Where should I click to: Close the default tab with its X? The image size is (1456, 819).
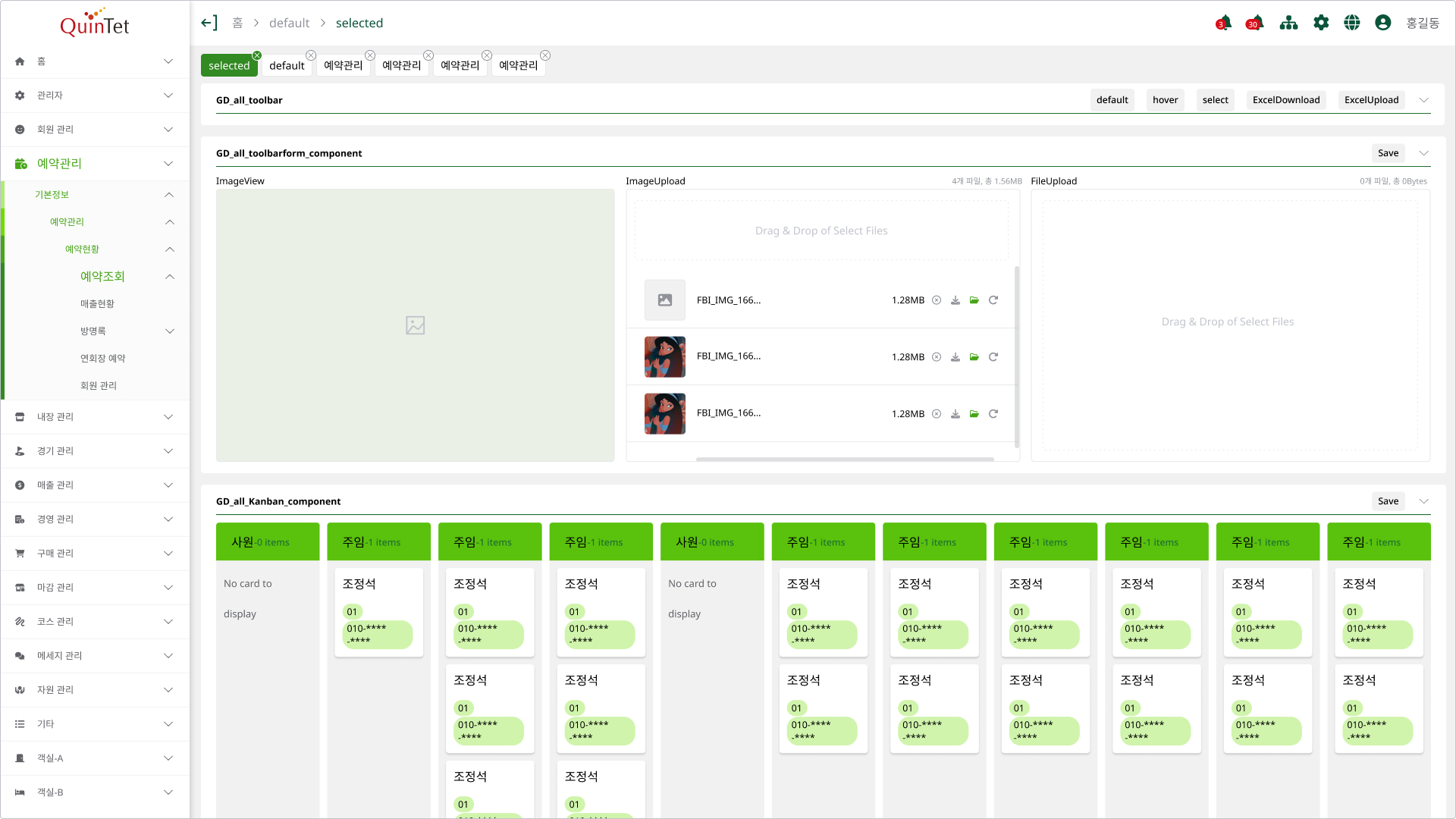pyautogui.click(x=311, y=55)
